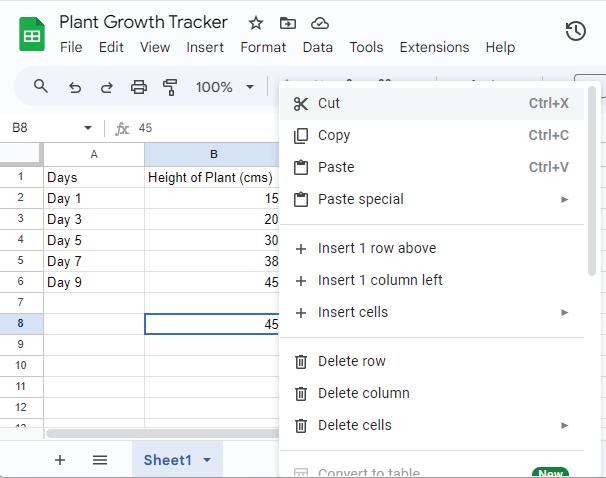Open the 100% zoom dropdown
The image size is (606, 478).
click(x=225, y=87)
